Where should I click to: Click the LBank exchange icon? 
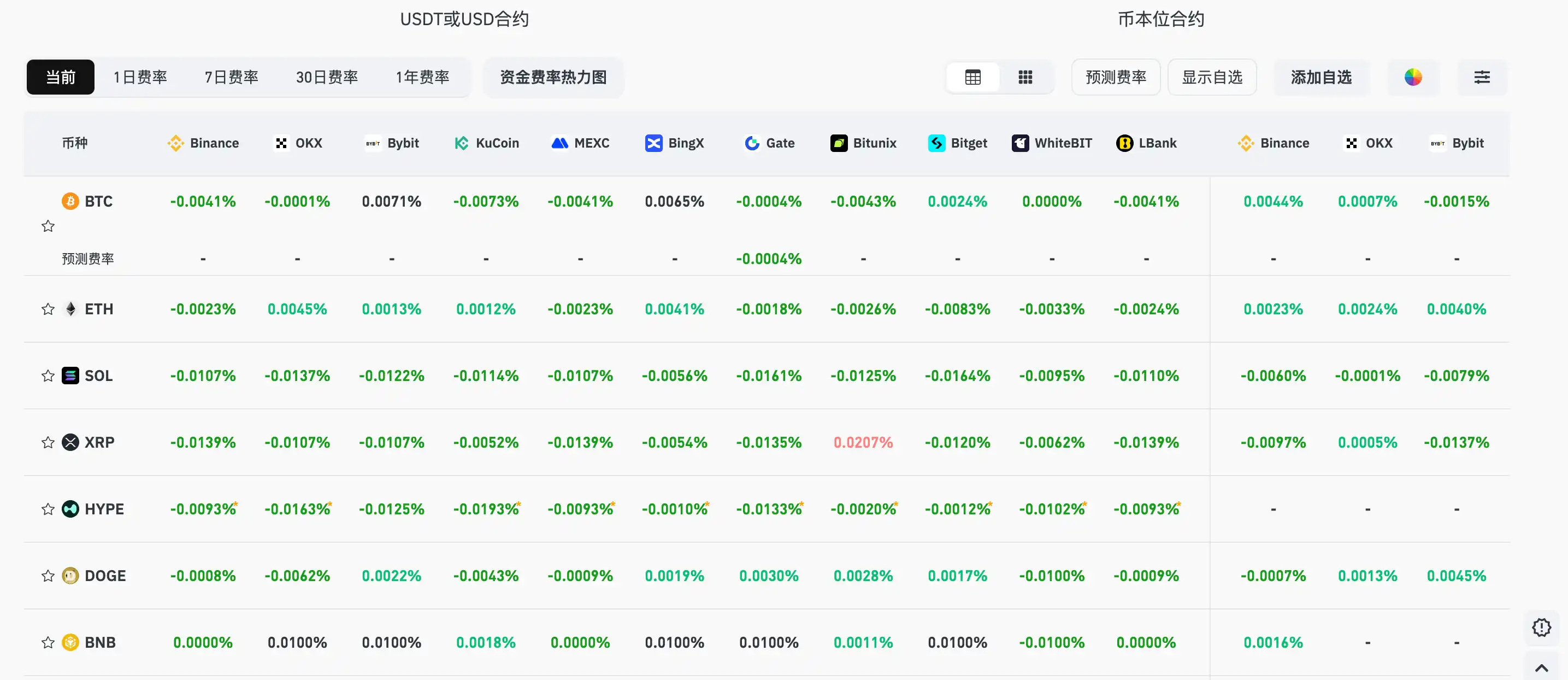click(x=1124, y=143)
